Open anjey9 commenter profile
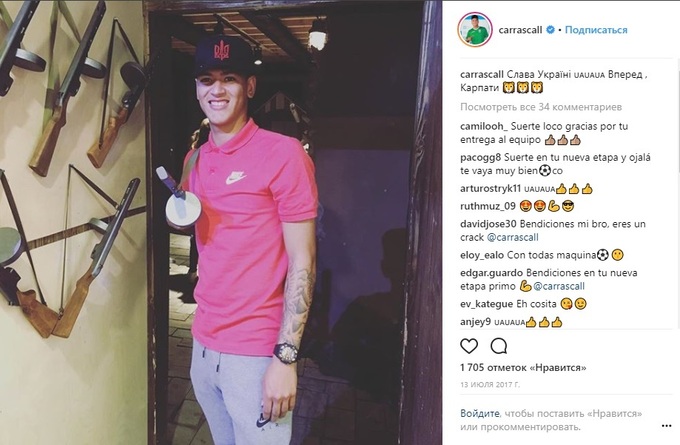This screenshot has height=445, width=680. click(x=475, y=322)
